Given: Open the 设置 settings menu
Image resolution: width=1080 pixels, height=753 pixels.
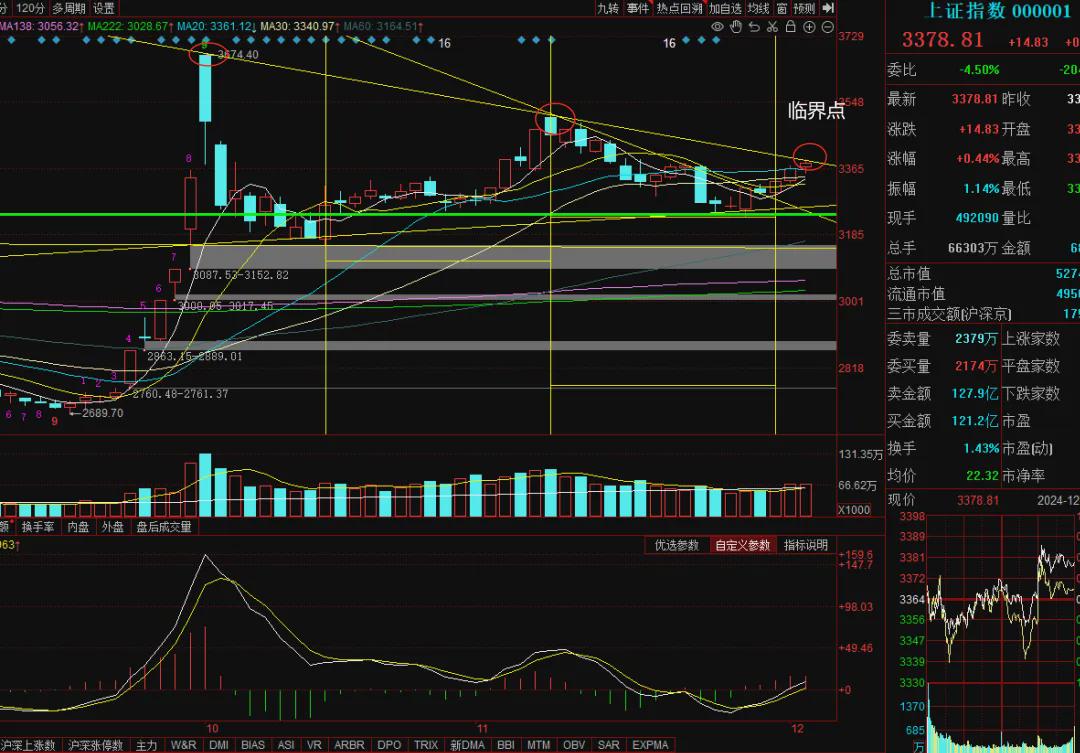Looking at the screenshot, I should click(x=104, y=8).
